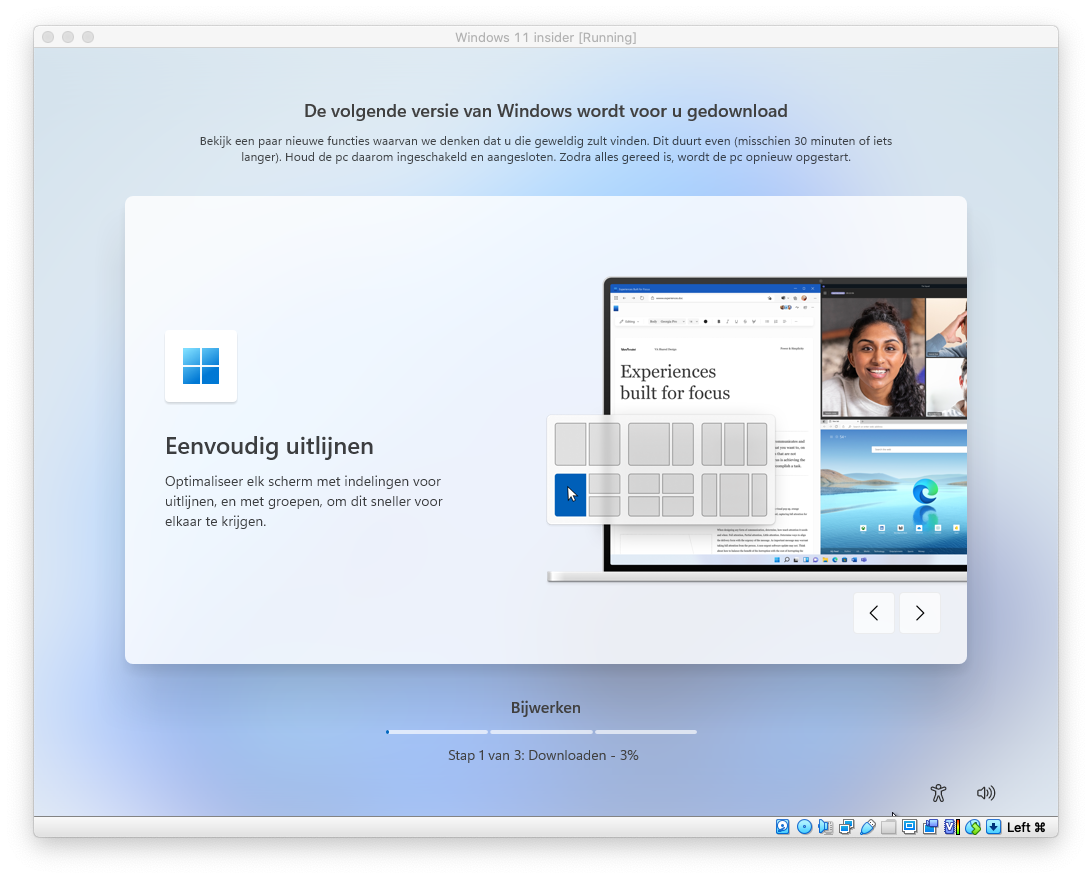Open the audio status icon in VirtualBox
The height and width of the screenshot is (879, 1092).
click(825, 827)
